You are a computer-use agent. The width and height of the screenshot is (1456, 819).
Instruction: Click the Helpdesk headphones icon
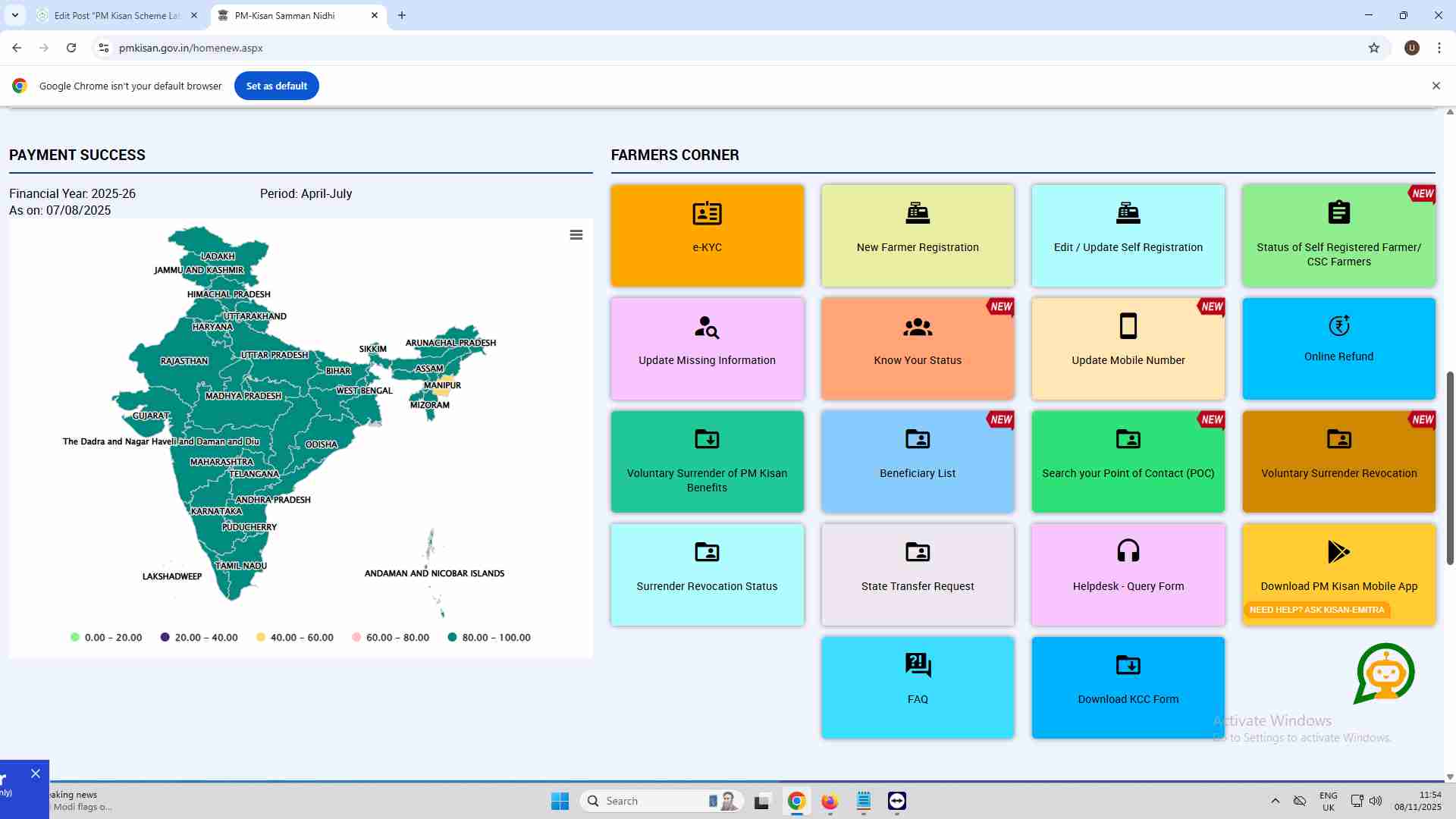[1128, 551]
